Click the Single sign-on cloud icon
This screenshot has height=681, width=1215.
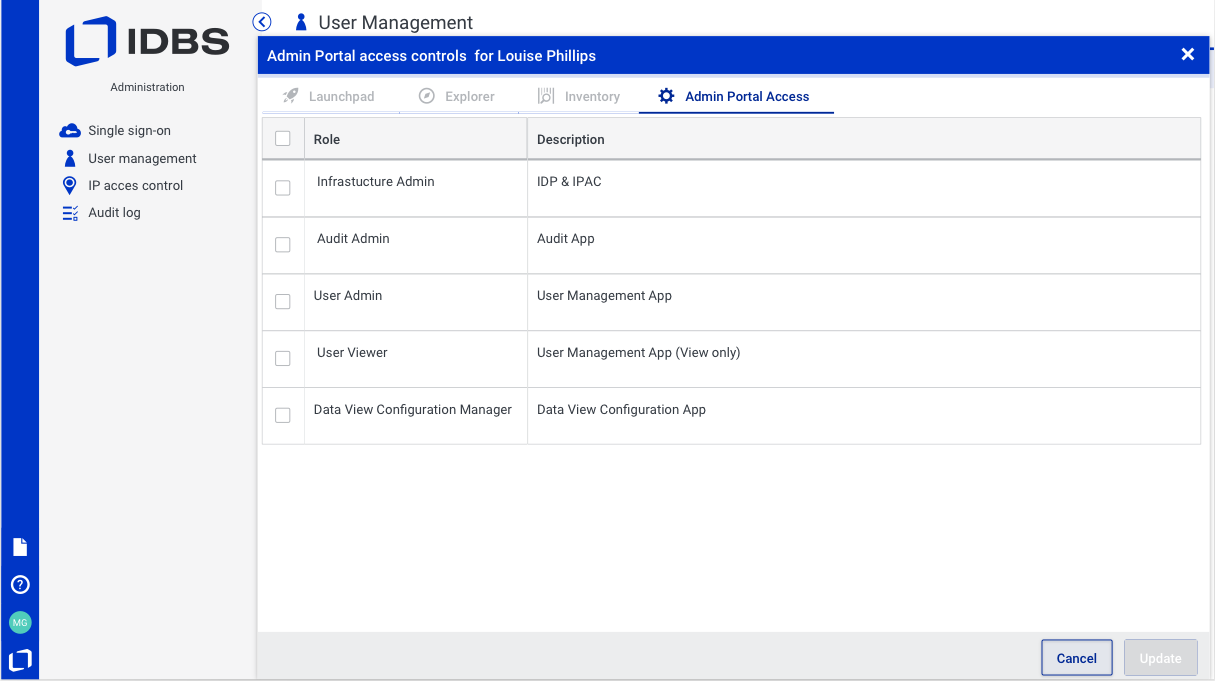[70, 131]
